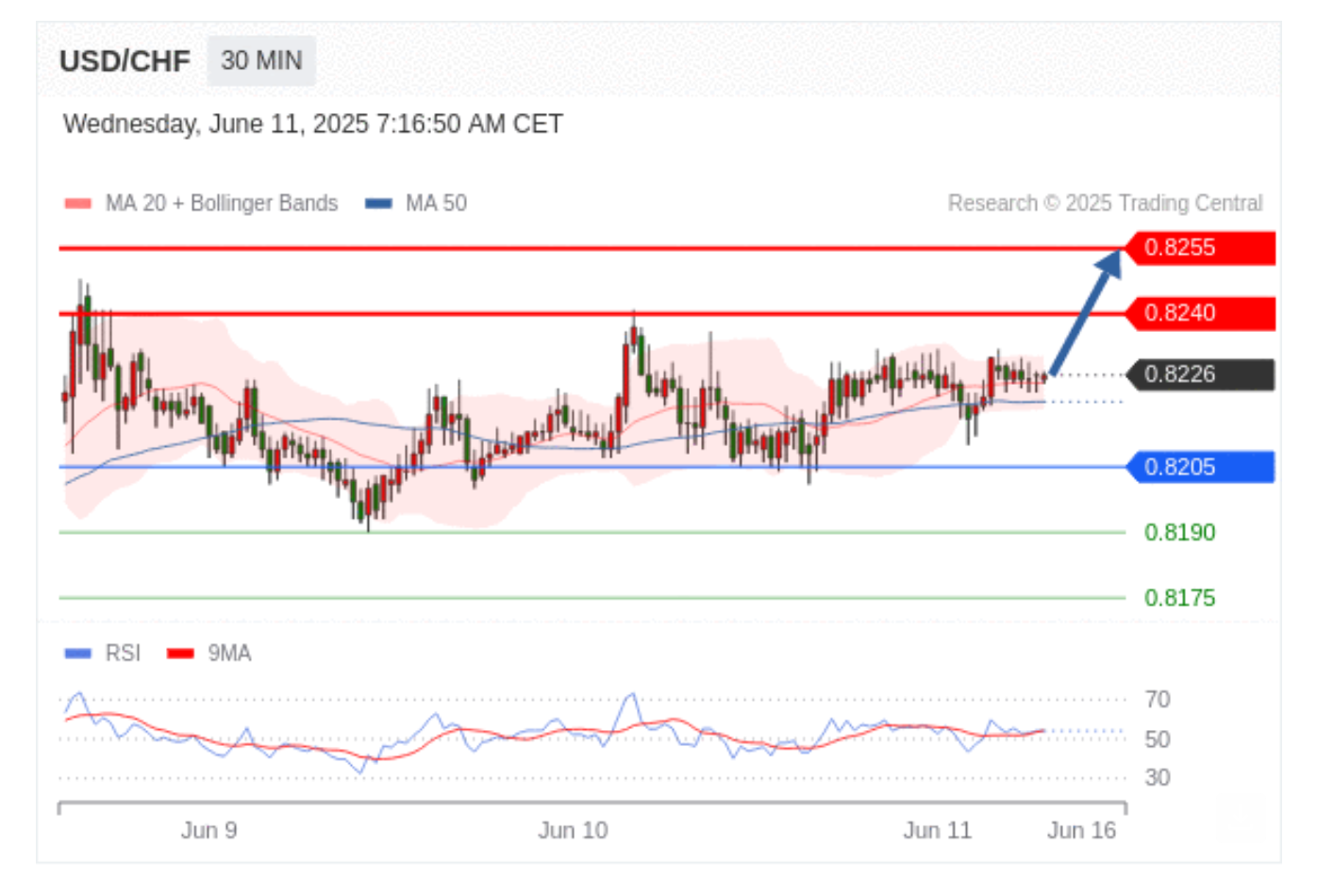Viewport: 1317px width, 896px height.
Task: Click the Jun 11 date axis label
Action: click(x=937, y=831)
